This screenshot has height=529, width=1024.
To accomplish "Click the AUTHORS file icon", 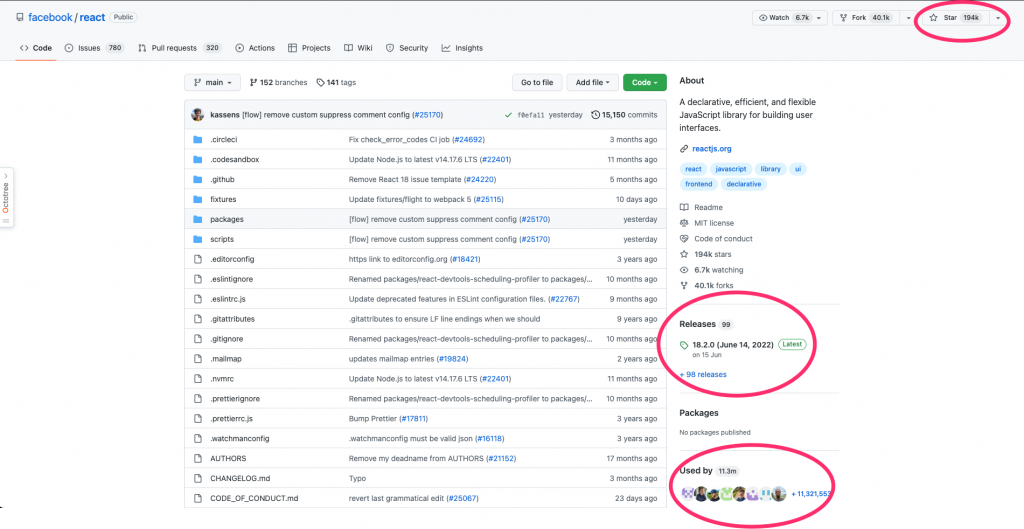I will pyautogui.click(x=198, y=458).
